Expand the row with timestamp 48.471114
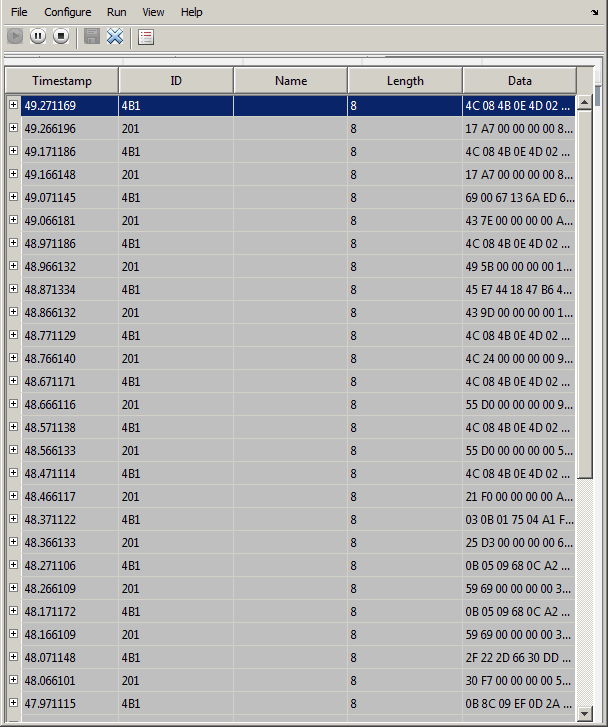The image size is (608, 727). (13, 472)
